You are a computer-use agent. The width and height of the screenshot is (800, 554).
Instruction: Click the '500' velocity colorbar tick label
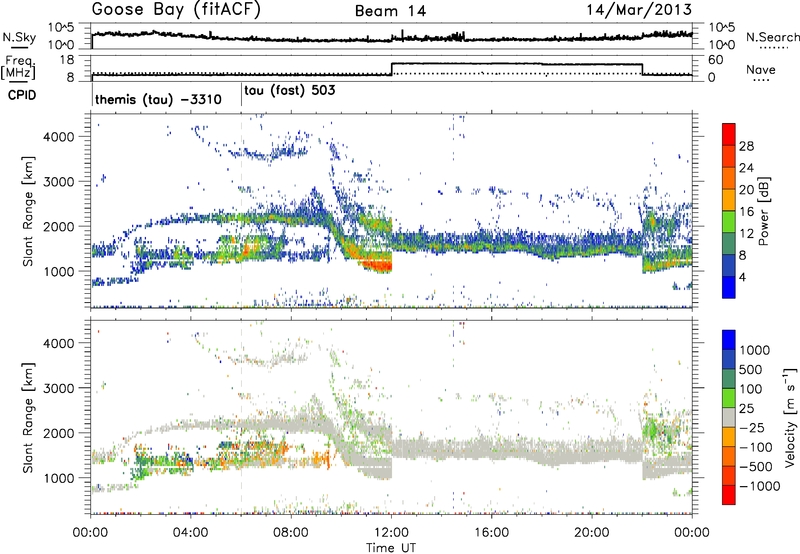coord(751,369)
